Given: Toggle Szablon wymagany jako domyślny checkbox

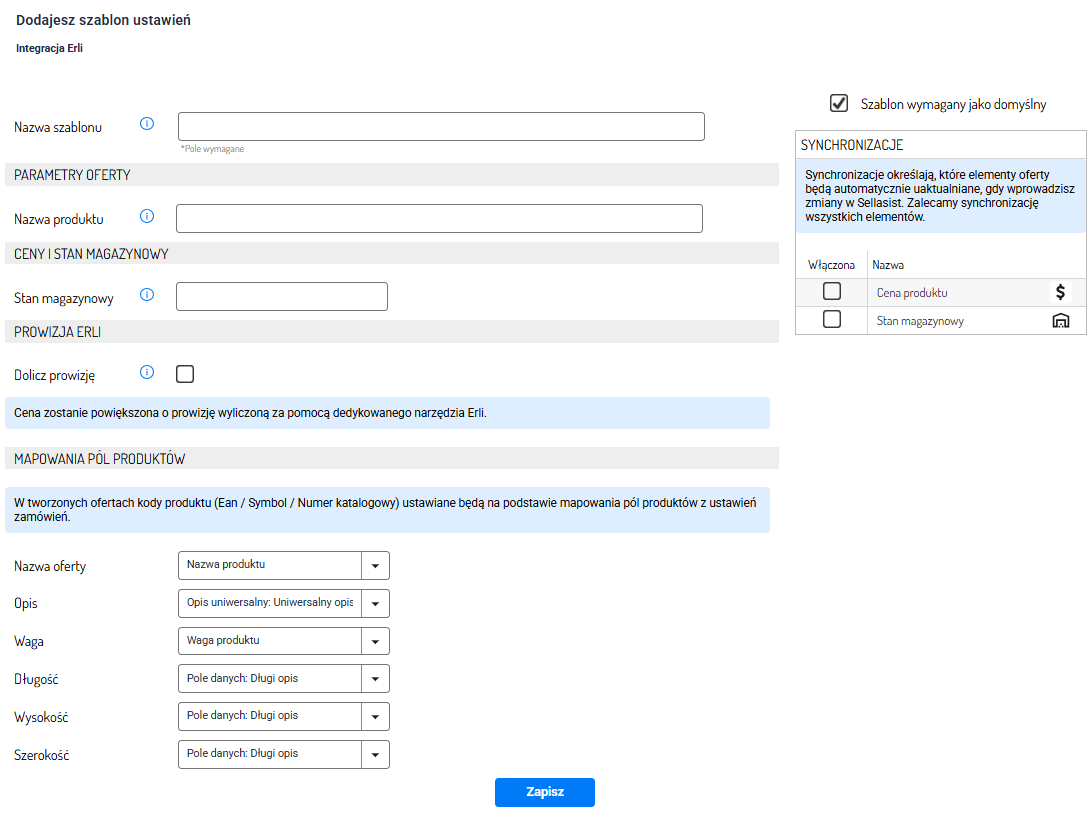Looking at the screenshot, I should click(839, 103).
